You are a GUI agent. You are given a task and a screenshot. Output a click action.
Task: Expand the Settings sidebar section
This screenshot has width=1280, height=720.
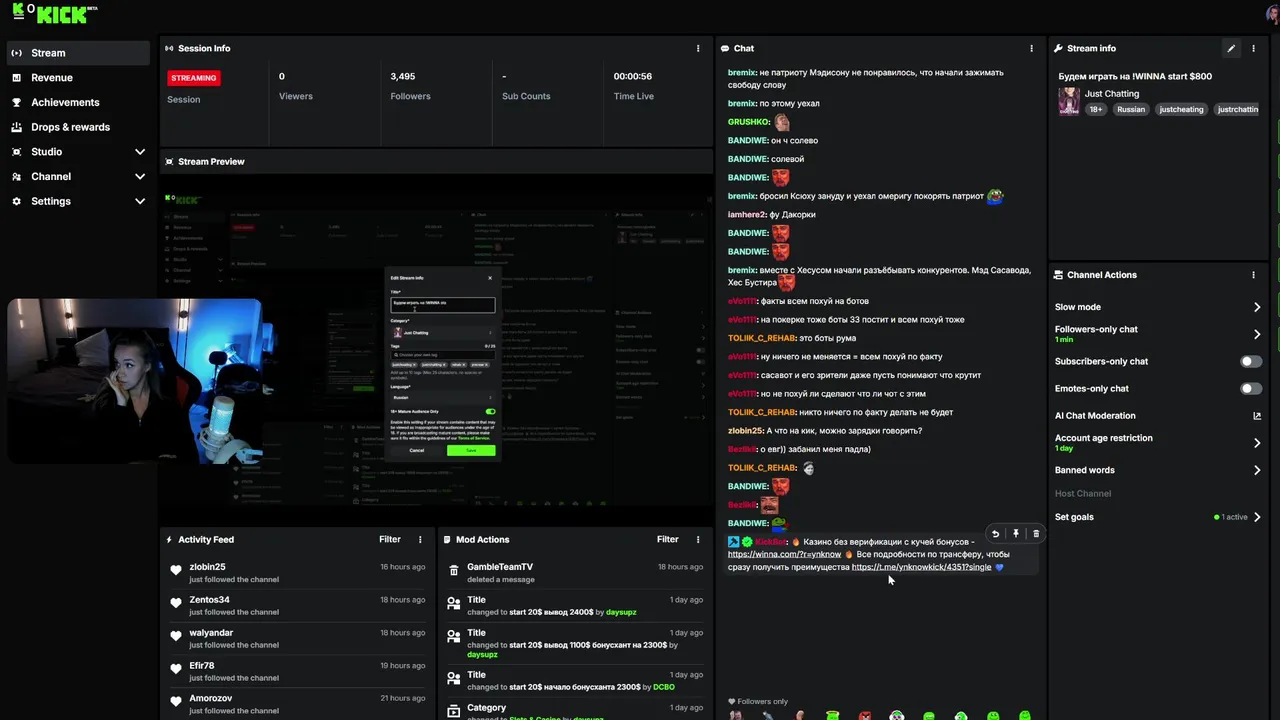(x=140, y=201)
